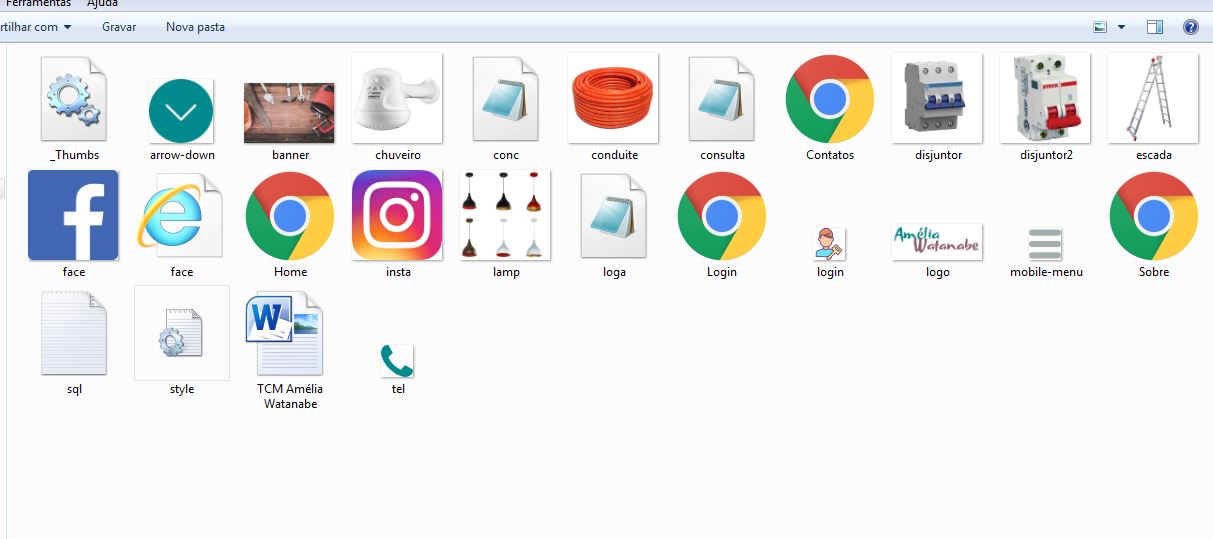Select the sql text file icon
The width and height of the screenshot is (1213, 539).
(74, 333)
